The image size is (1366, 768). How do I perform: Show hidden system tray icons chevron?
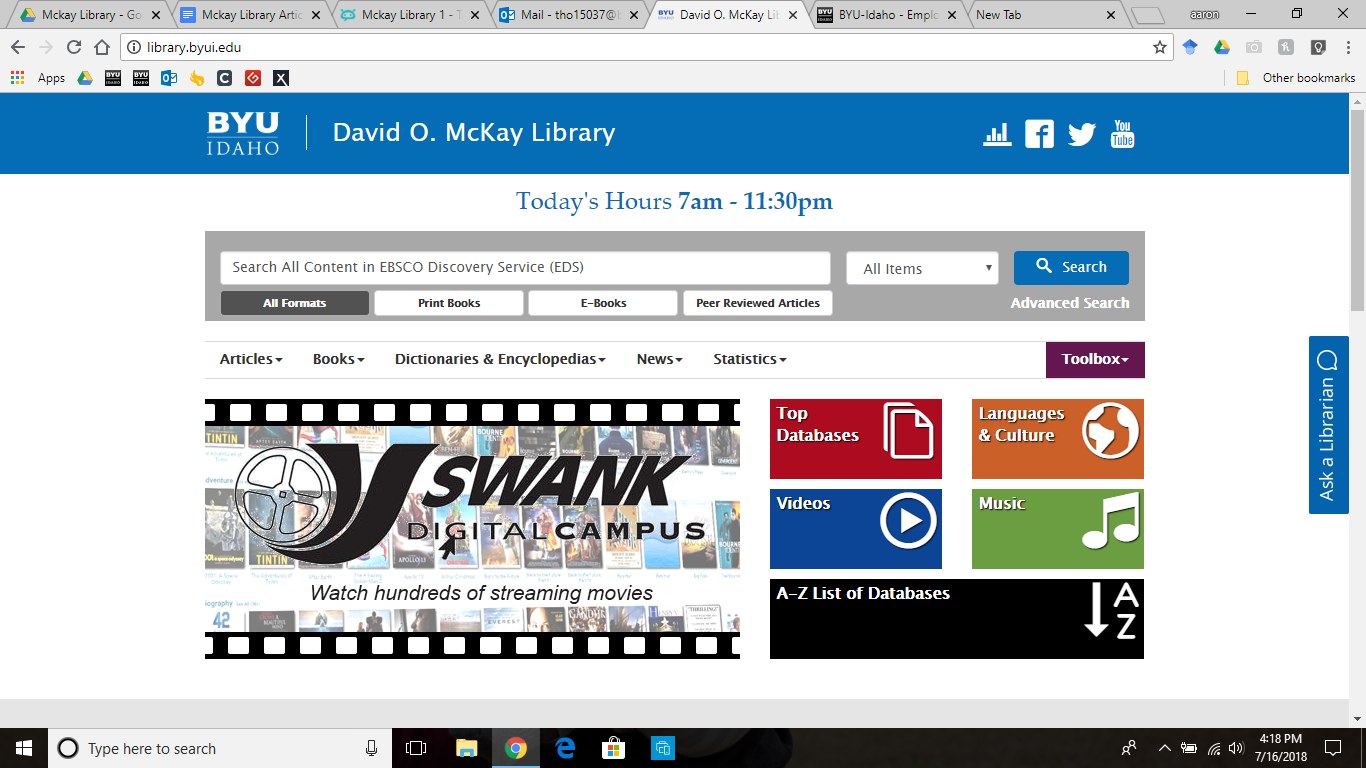click(1164, 748)
